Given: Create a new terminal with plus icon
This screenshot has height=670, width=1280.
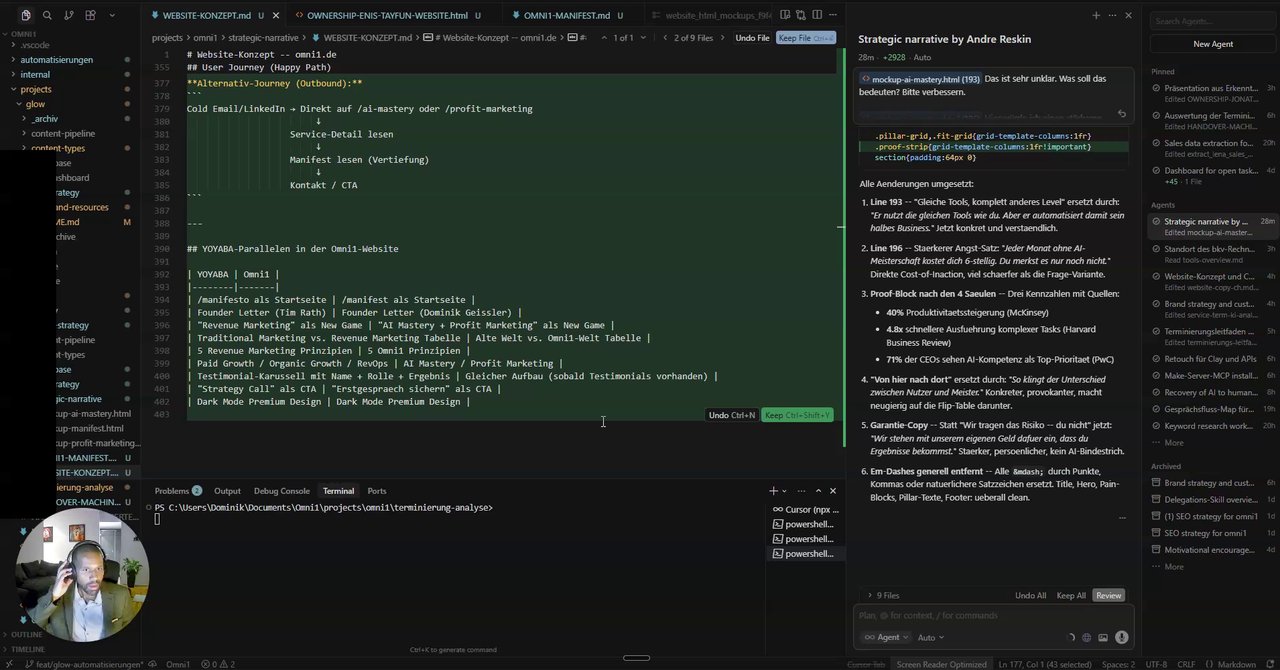Looking at the screenshot, I should tap(773, 491).
